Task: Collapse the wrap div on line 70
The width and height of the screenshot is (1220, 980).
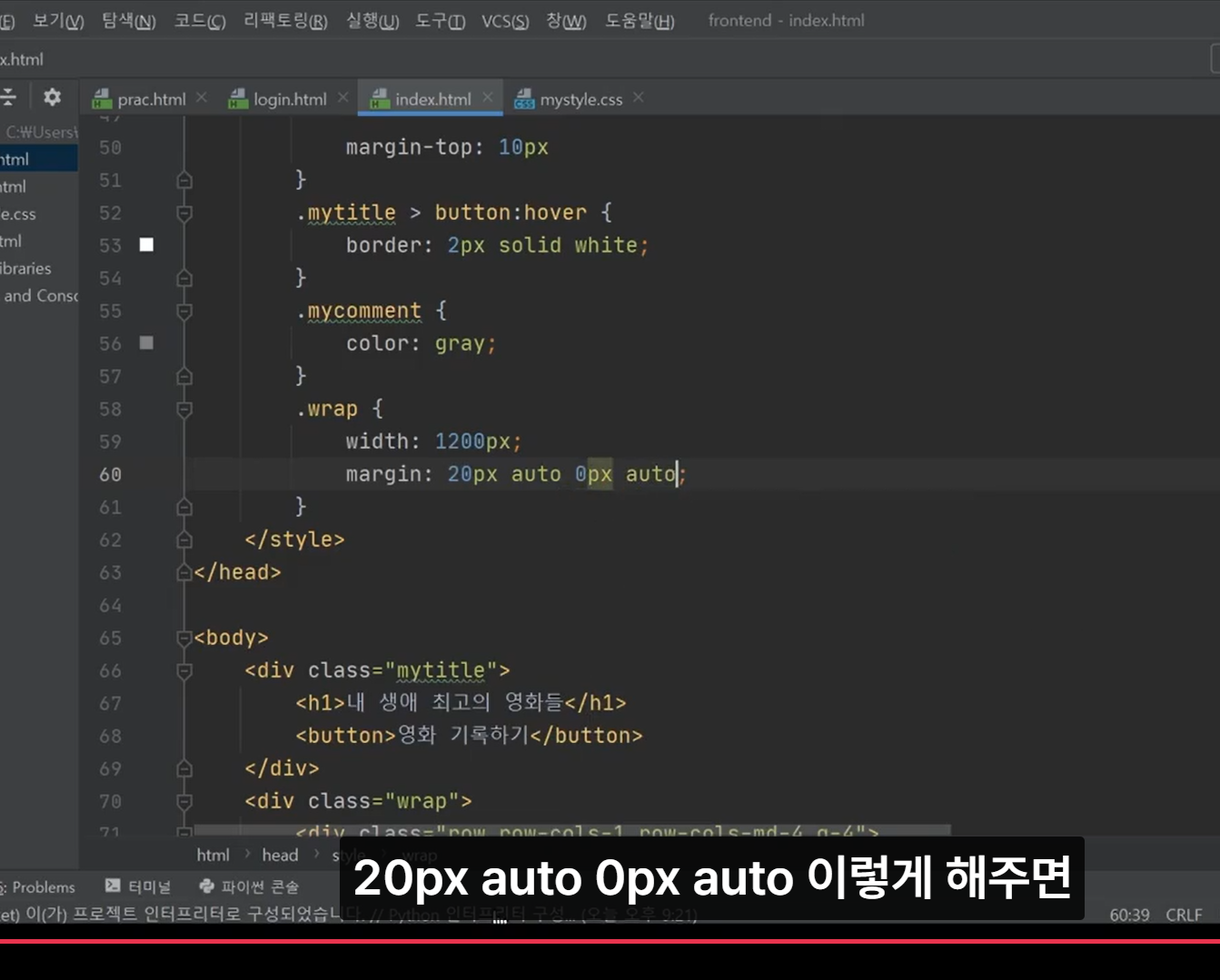Action: pos(184,801)
